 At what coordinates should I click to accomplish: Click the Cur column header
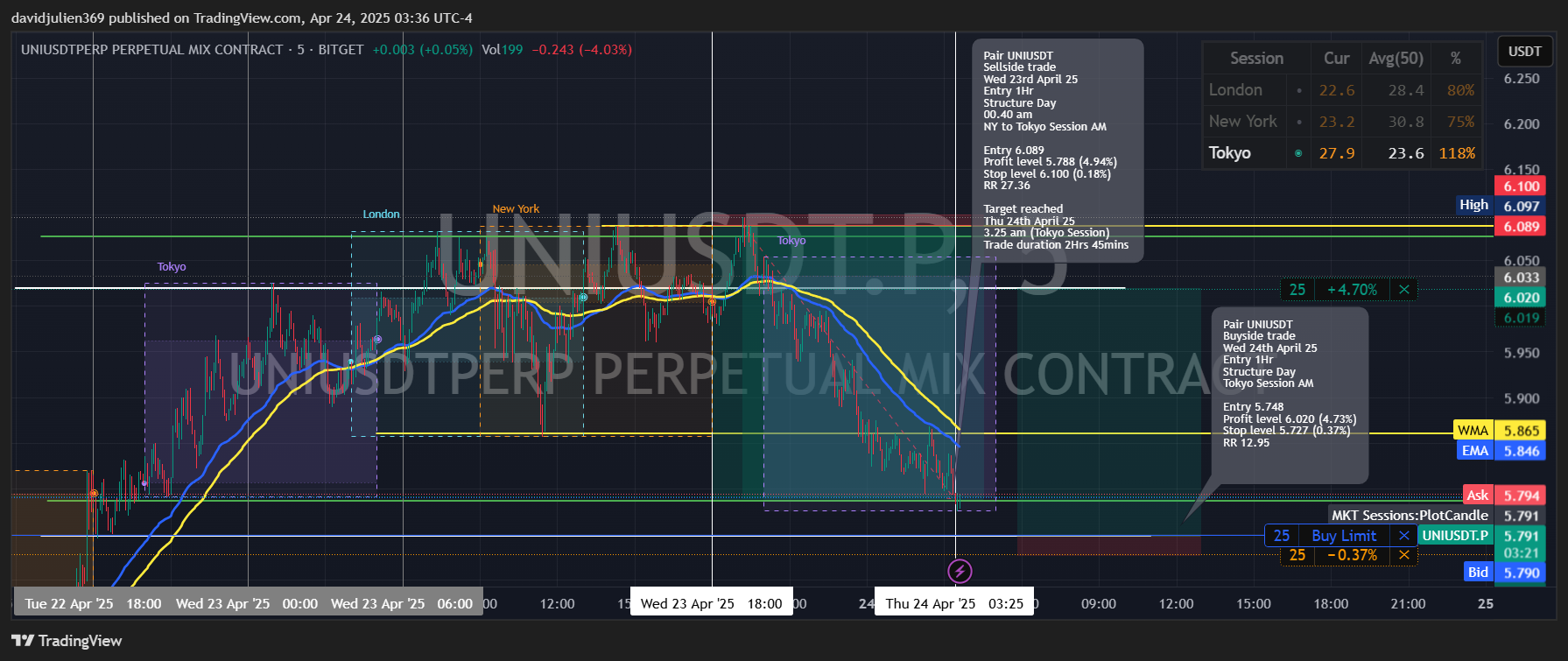tap(1336, 59)
